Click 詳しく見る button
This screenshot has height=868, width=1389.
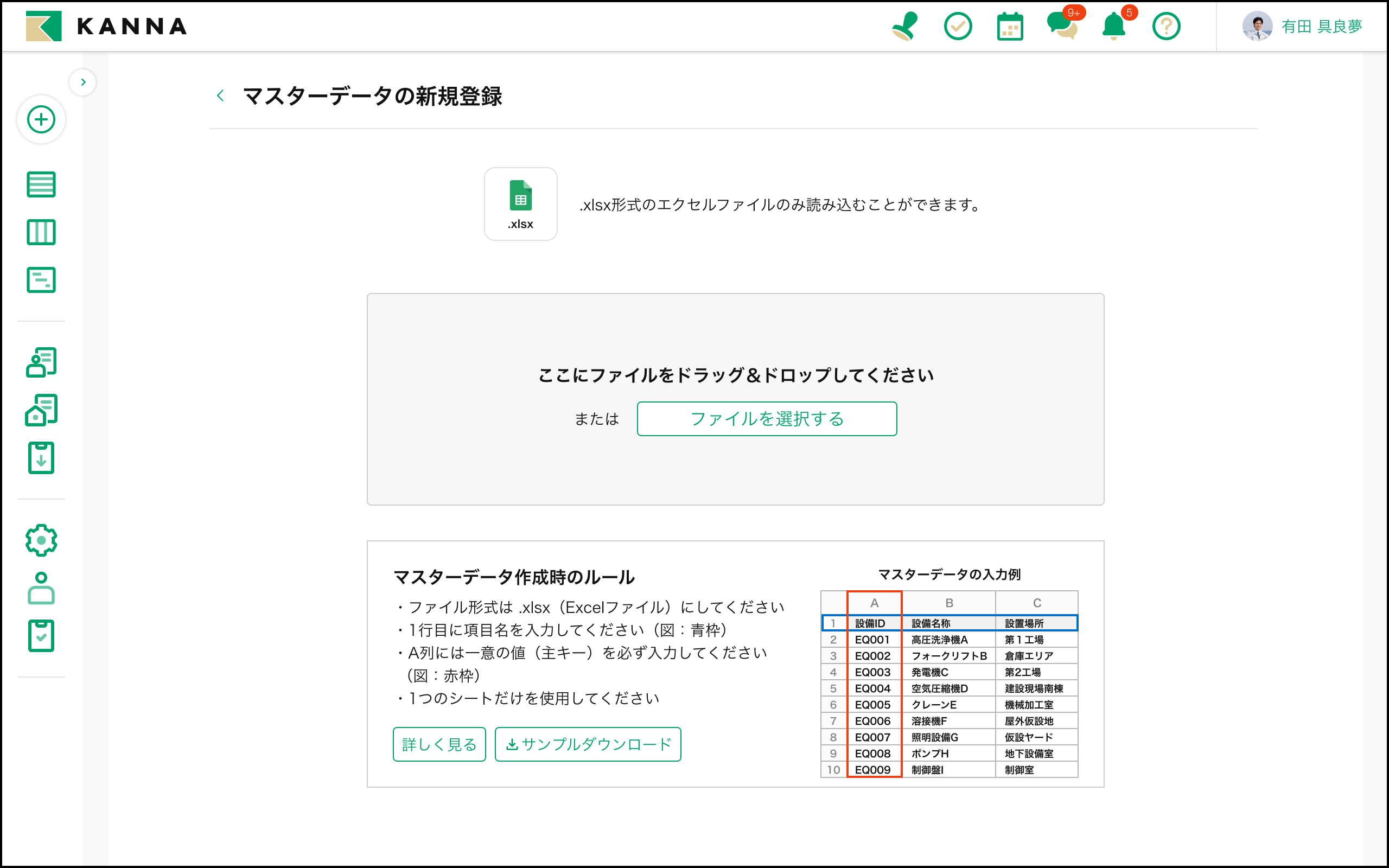coord(439,744)
